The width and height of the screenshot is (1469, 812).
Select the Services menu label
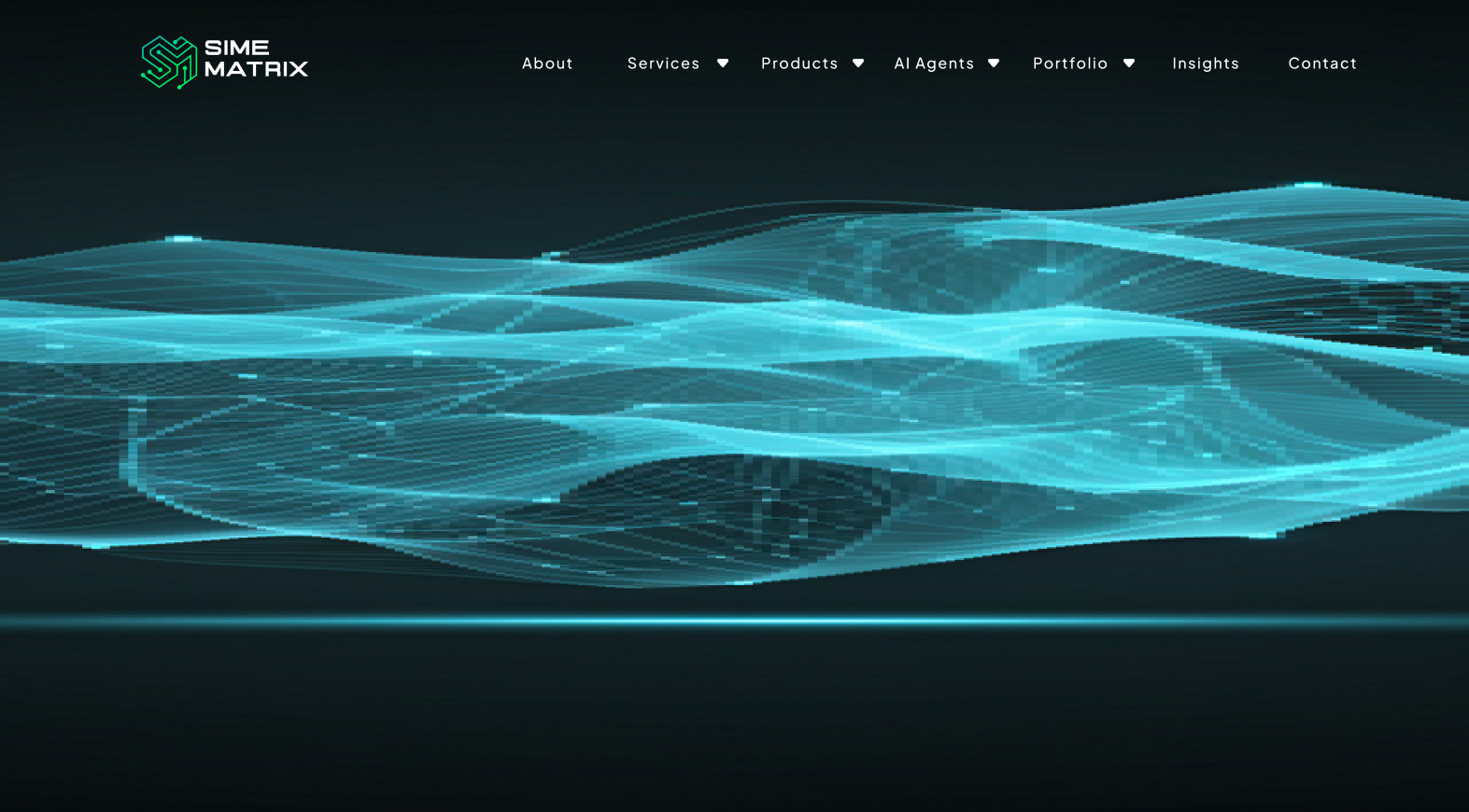point(663,63)
